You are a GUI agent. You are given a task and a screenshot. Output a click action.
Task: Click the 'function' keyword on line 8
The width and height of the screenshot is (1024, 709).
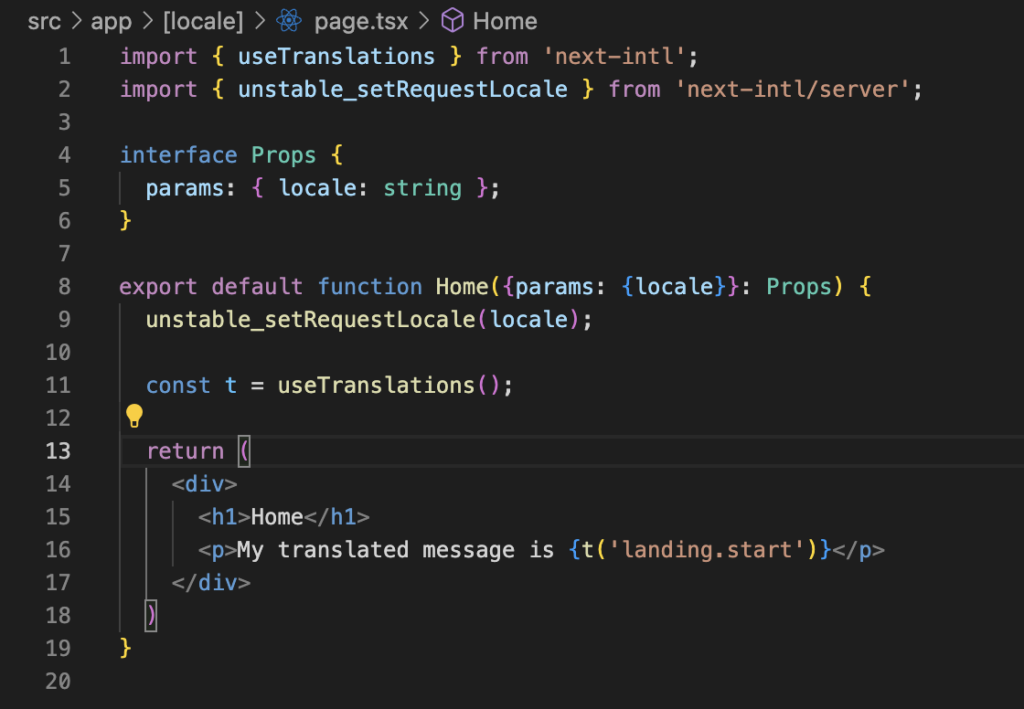pos(370,286)
